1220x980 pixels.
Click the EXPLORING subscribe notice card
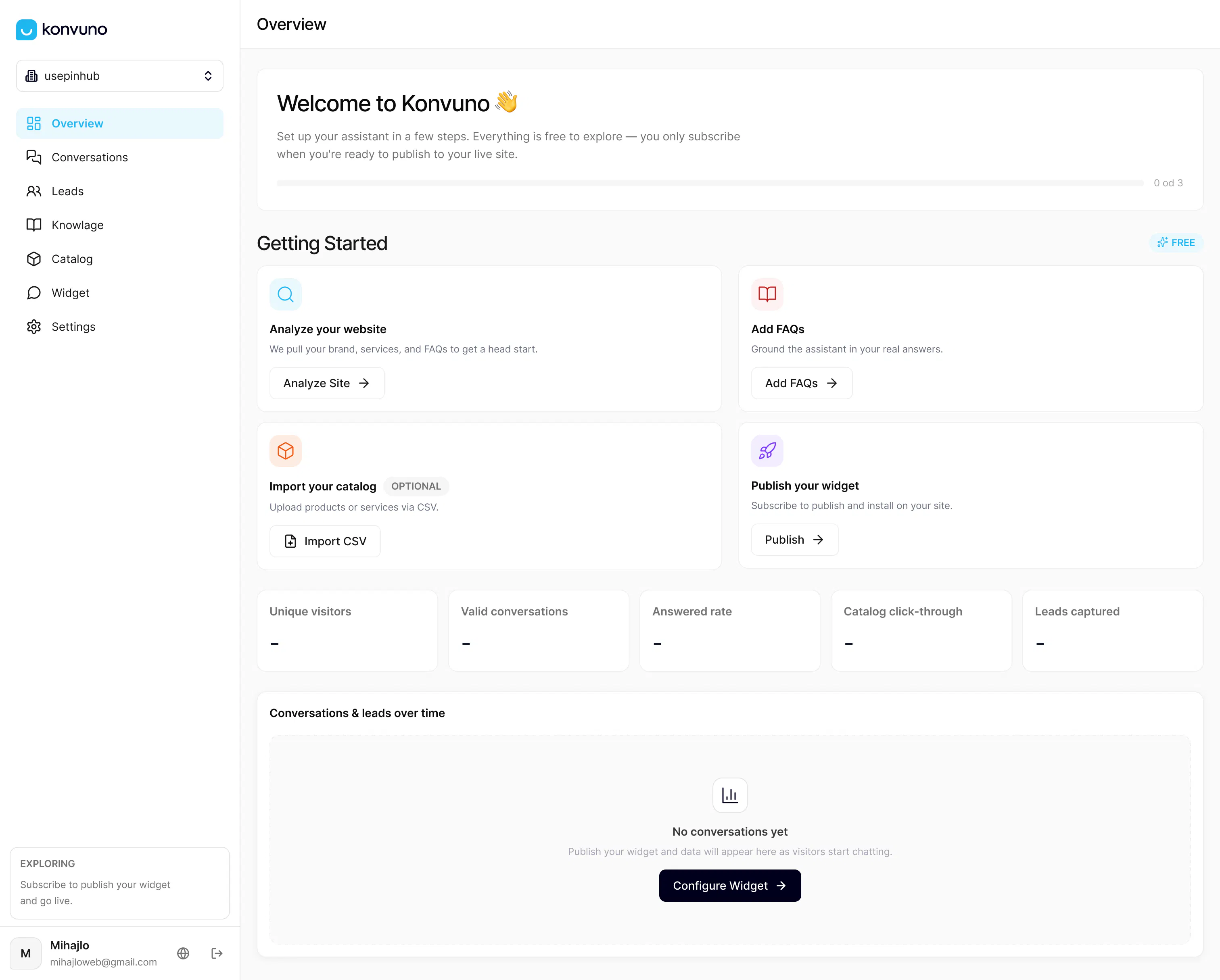tap(119, 883)
